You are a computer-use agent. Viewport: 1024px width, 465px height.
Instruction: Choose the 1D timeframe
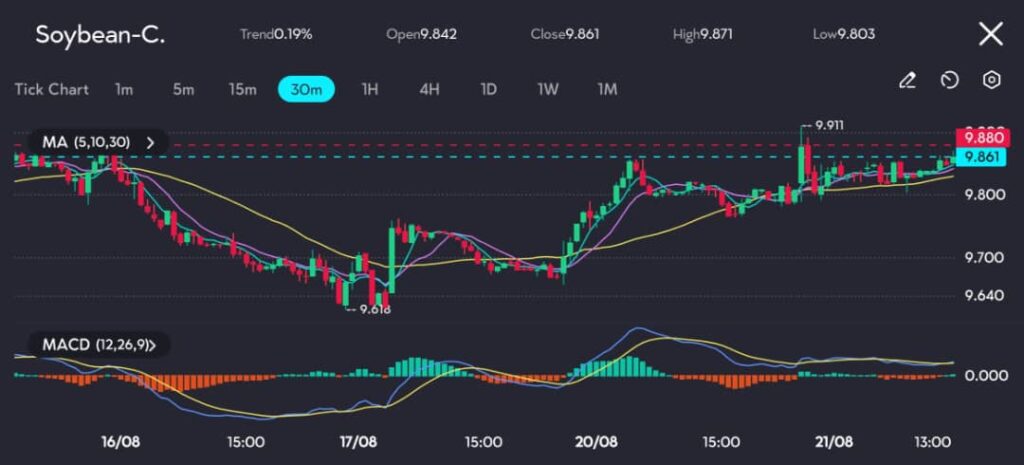point(488,89)
